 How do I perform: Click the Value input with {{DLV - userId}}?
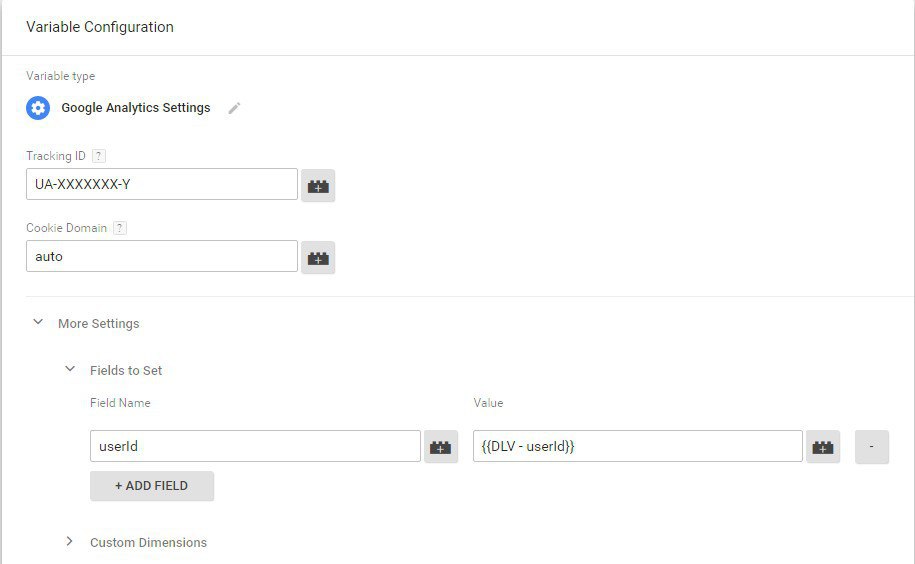coord(638,446)
